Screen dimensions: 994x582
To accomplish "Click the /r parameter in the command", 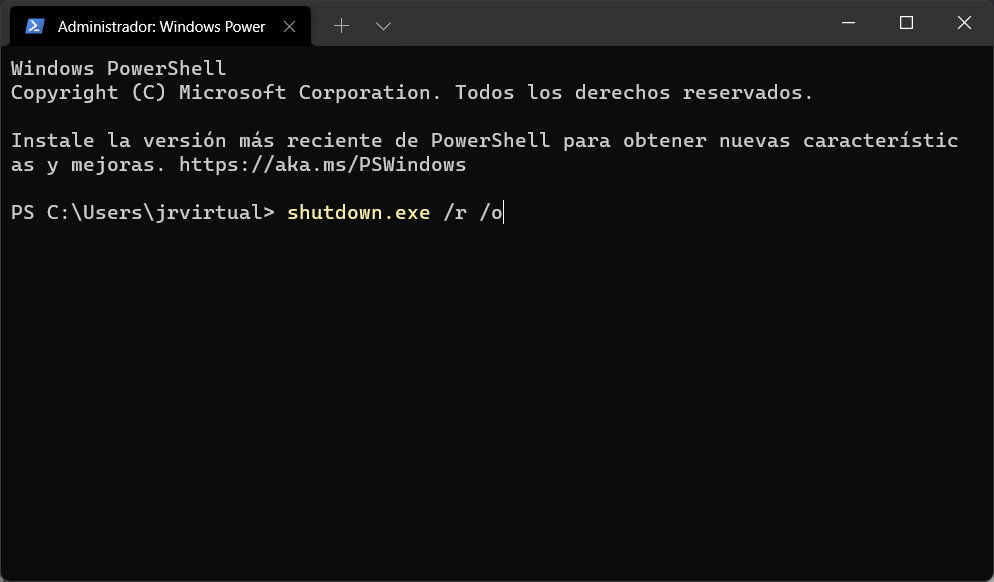I will click(454, 212).
